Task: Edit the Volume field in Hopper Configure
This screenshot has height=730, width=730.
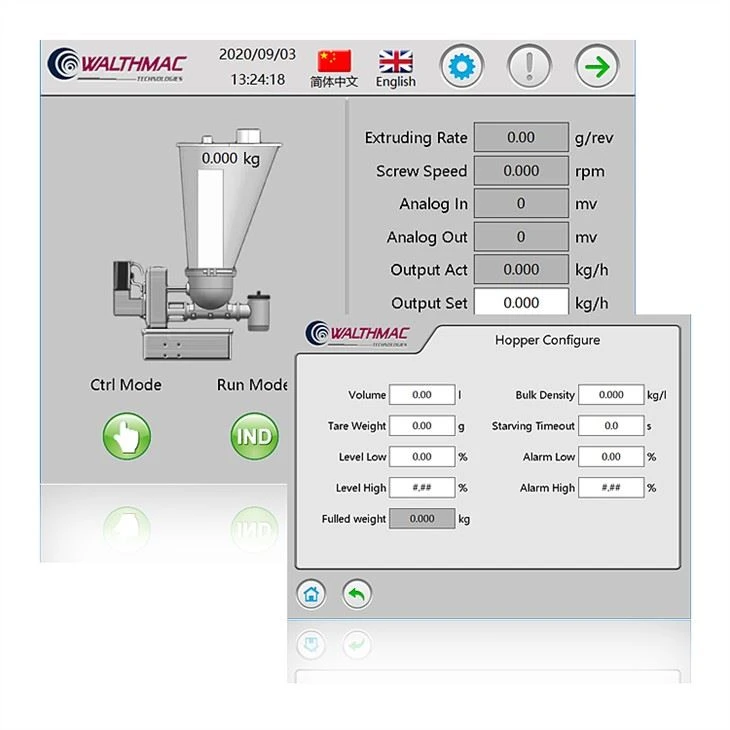Action: tap(422, 395)
